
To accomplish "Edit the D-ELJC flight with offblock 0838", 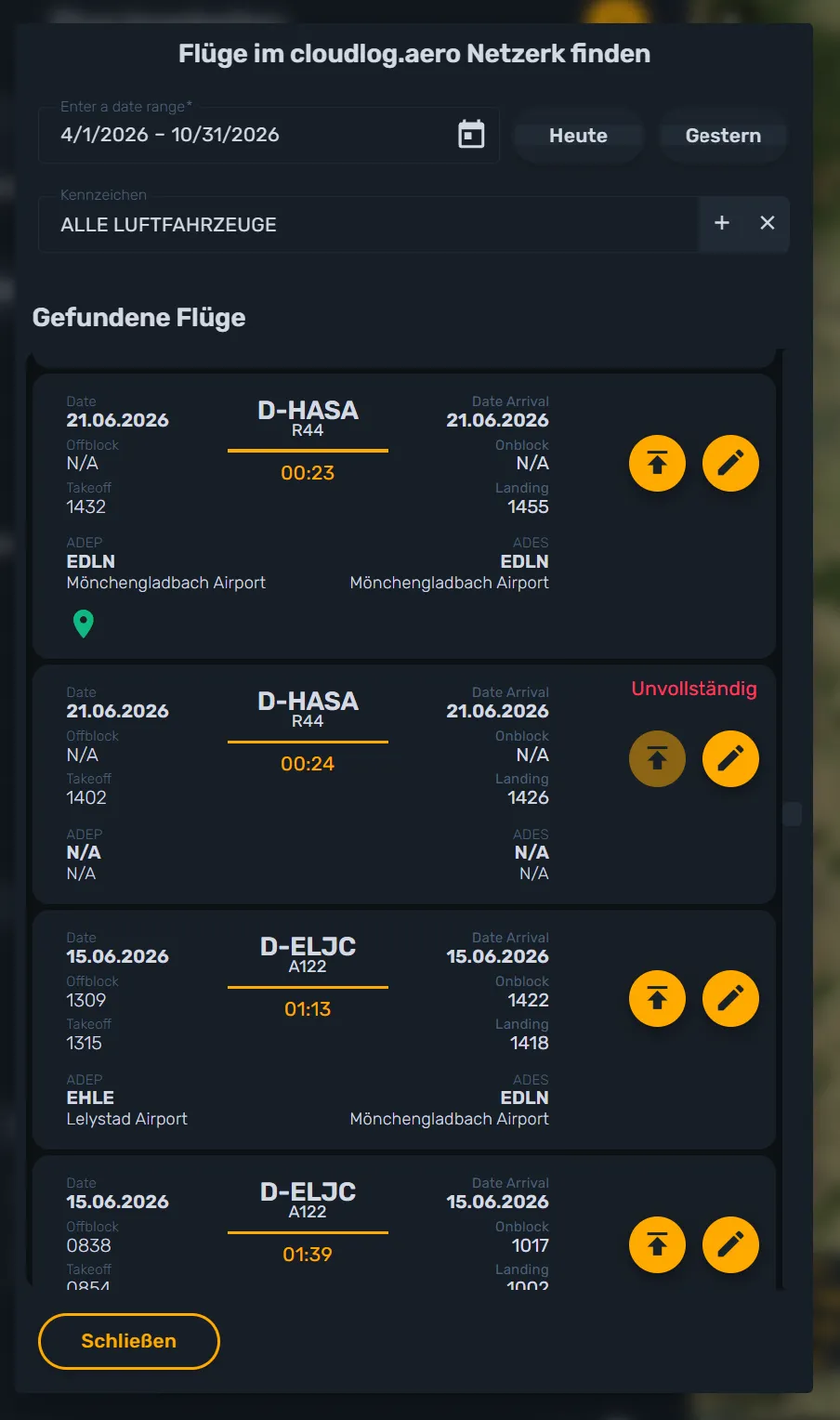I will tap(730, 1244).
